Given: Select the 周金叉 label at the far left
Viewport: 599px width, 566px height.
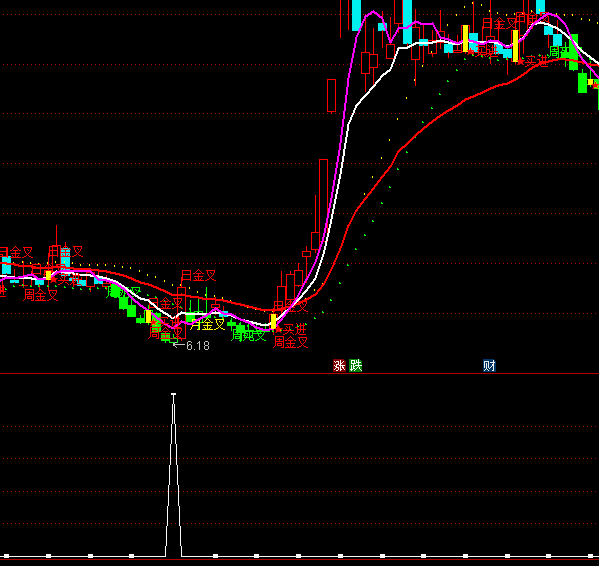Looking at the screenshot, I should (40, 295).
